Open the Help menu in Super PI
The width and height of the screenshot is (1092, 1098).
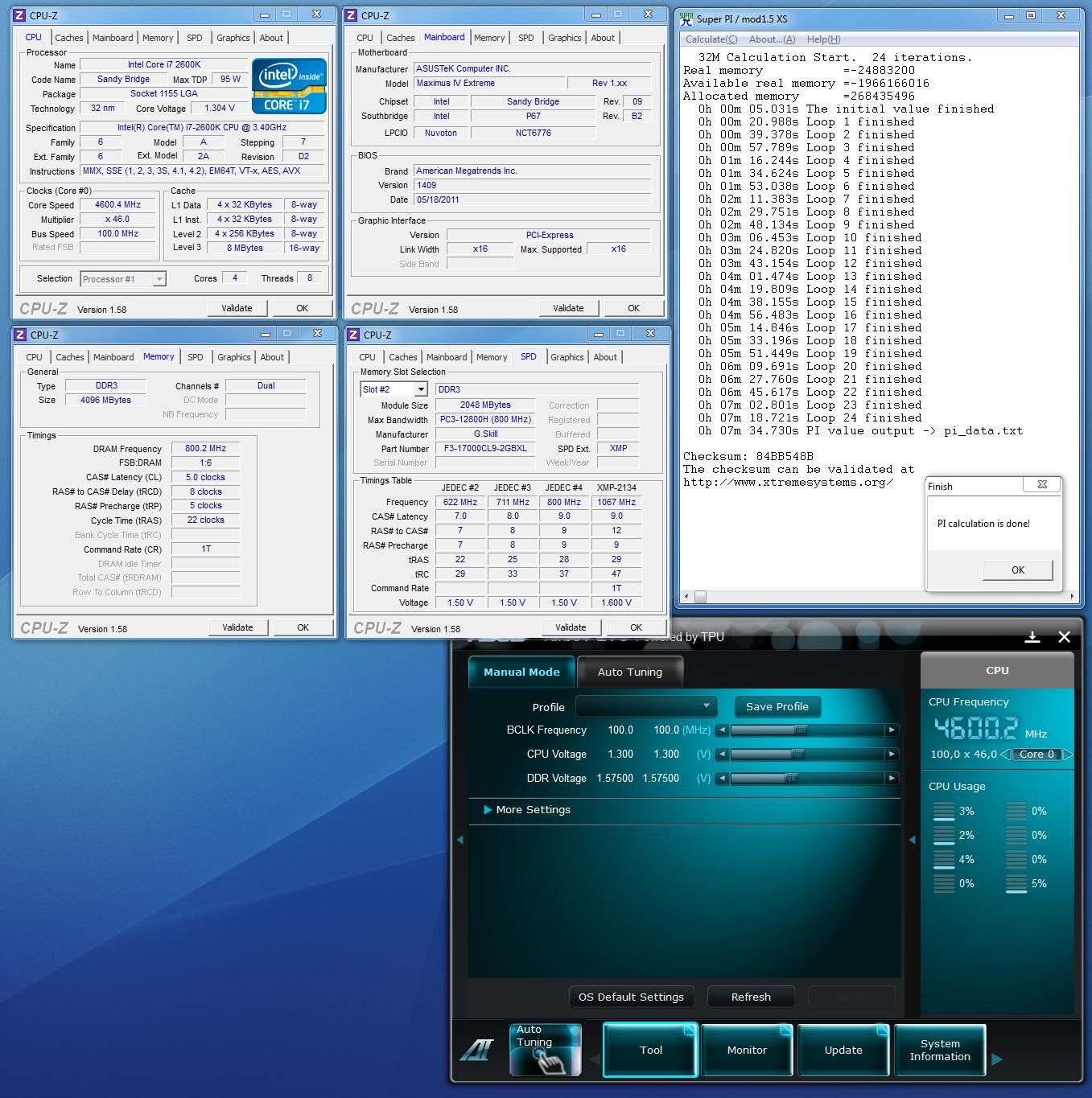(x=823, y=39)
